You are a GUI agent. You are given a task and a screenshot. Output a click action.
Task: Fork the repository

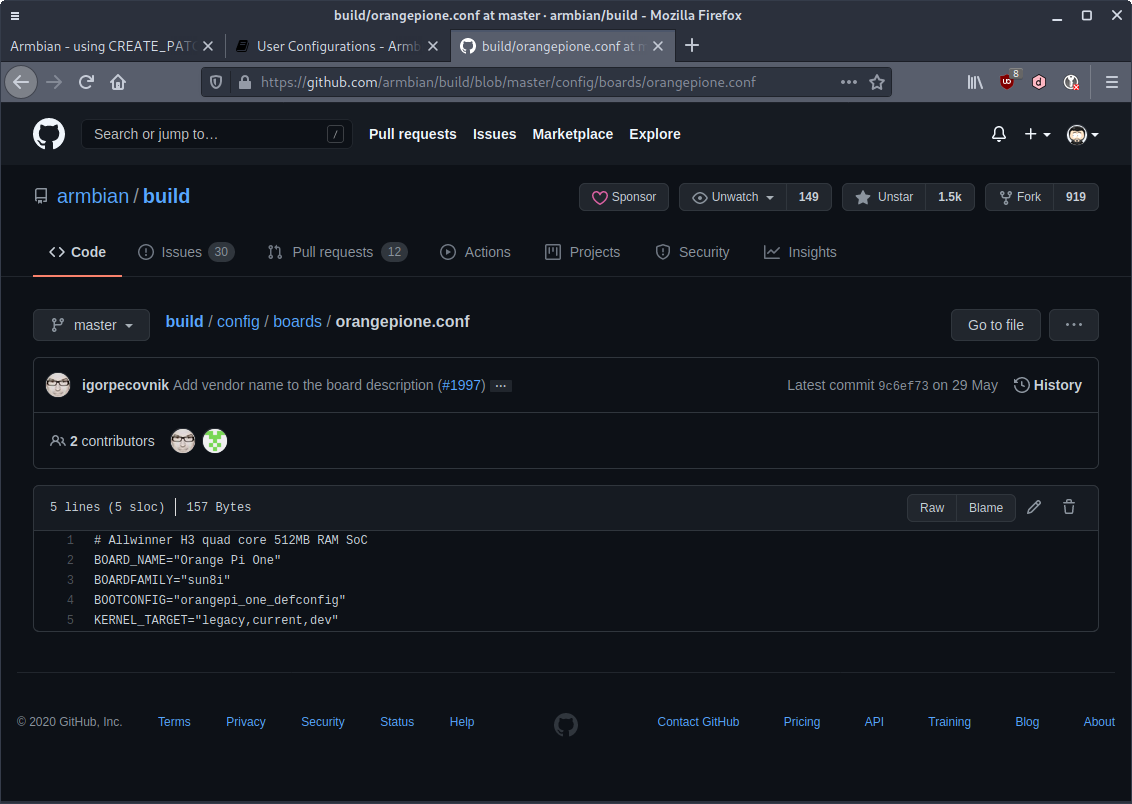pyautogui.click(x=1019, y=197)
